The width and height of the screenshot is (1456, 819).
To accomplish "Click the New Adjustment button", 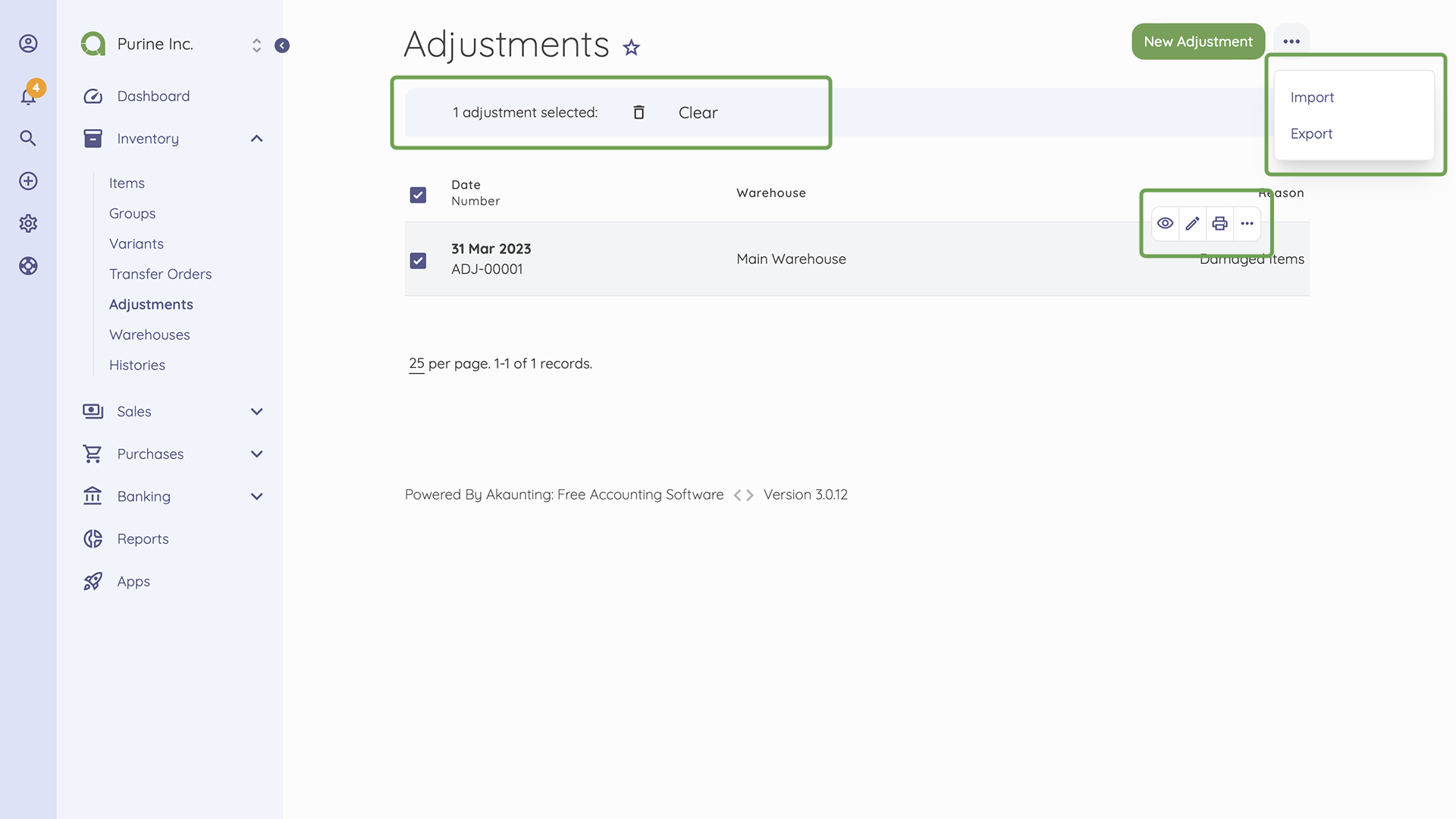I will click(1198, 42).
